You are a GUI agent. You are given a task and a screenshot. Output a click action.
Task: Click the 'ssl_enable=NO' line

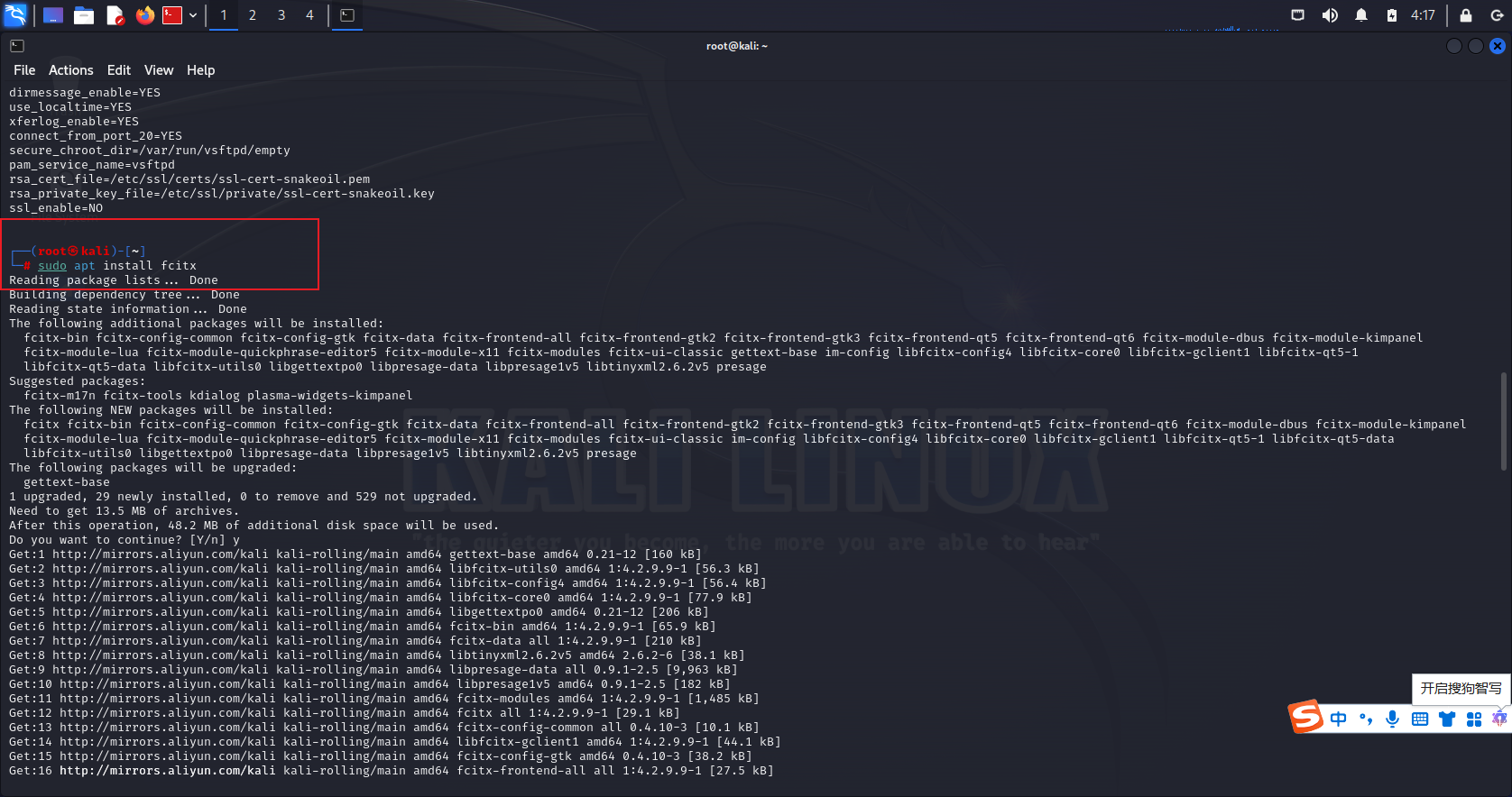(x=56, y=208)
